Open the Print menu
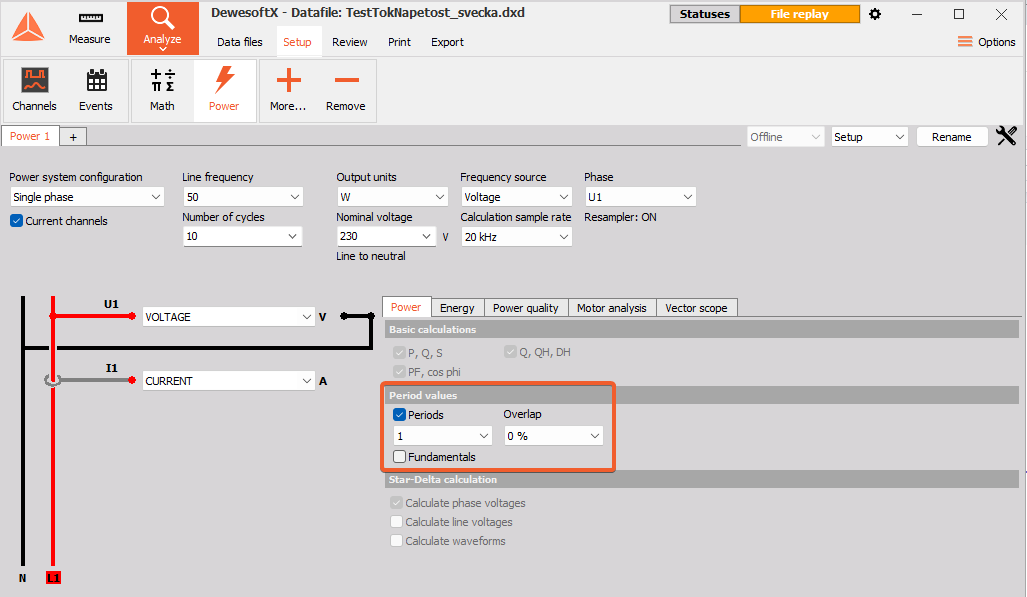This screenshot has height=597, width=1027. (400, 42)
